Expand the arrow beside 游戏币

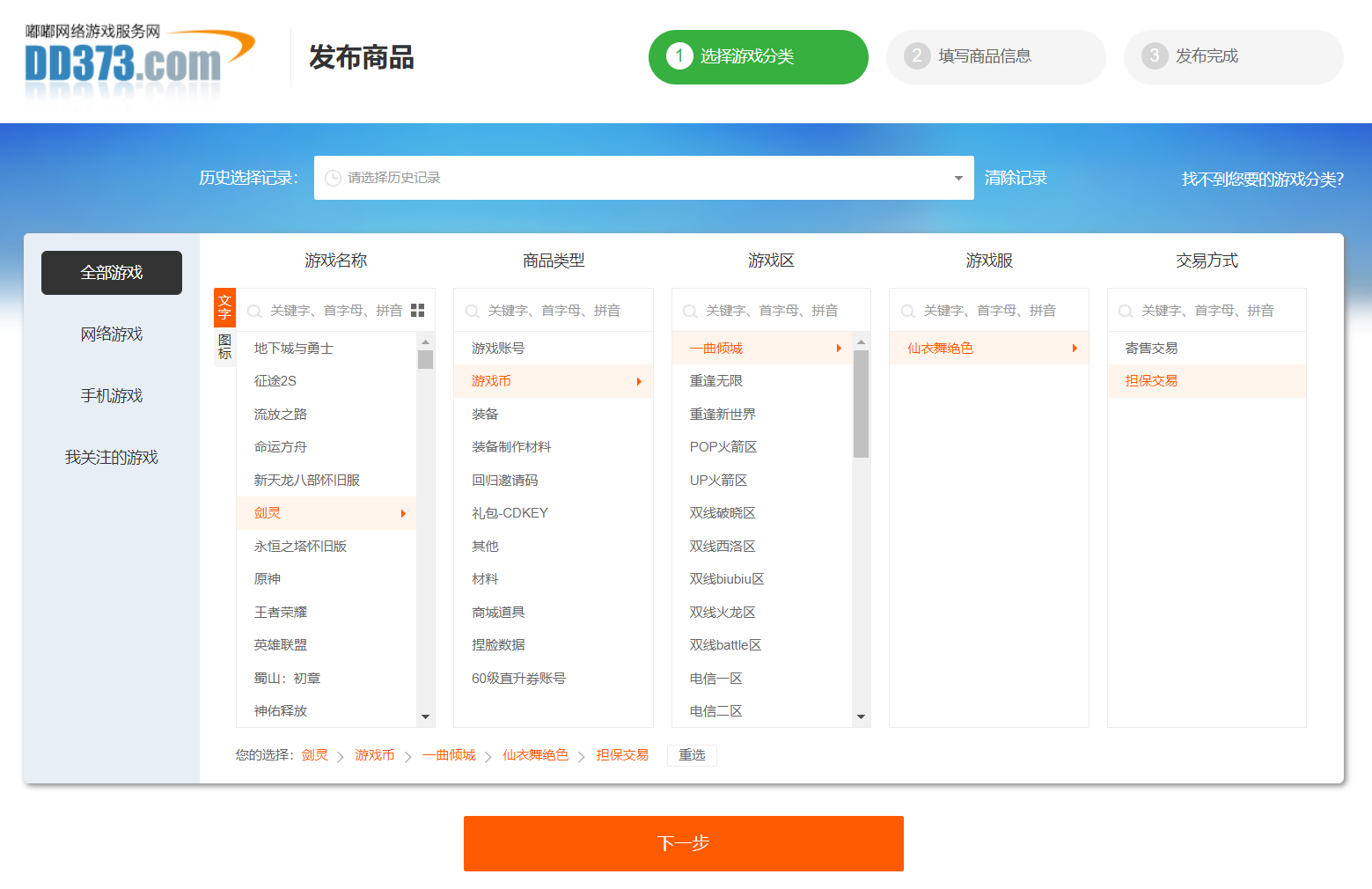(x=639, y=381)
